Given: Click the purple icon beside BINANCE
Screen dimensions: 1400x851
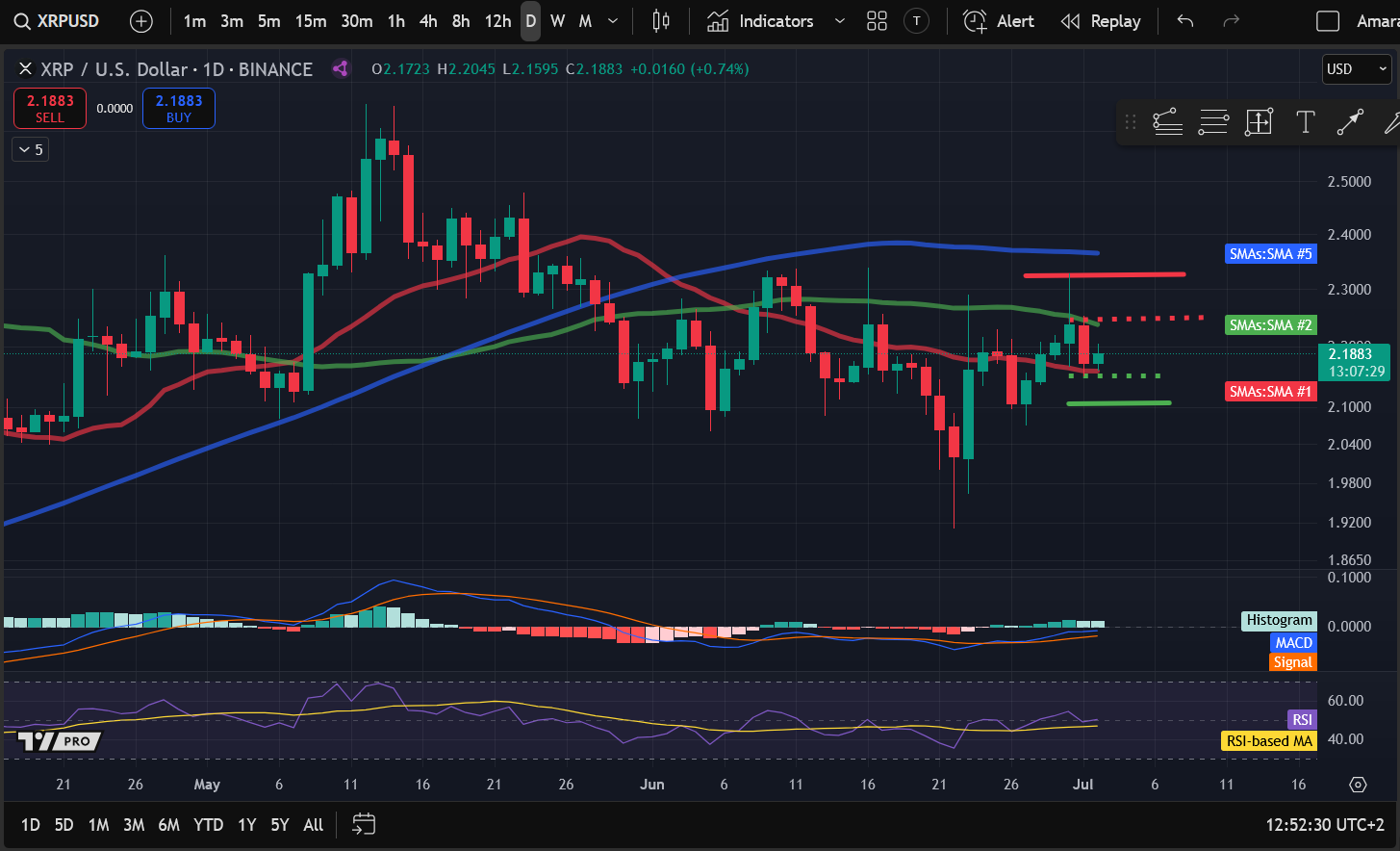Looking at the screenshot, I should pos(340,68).
